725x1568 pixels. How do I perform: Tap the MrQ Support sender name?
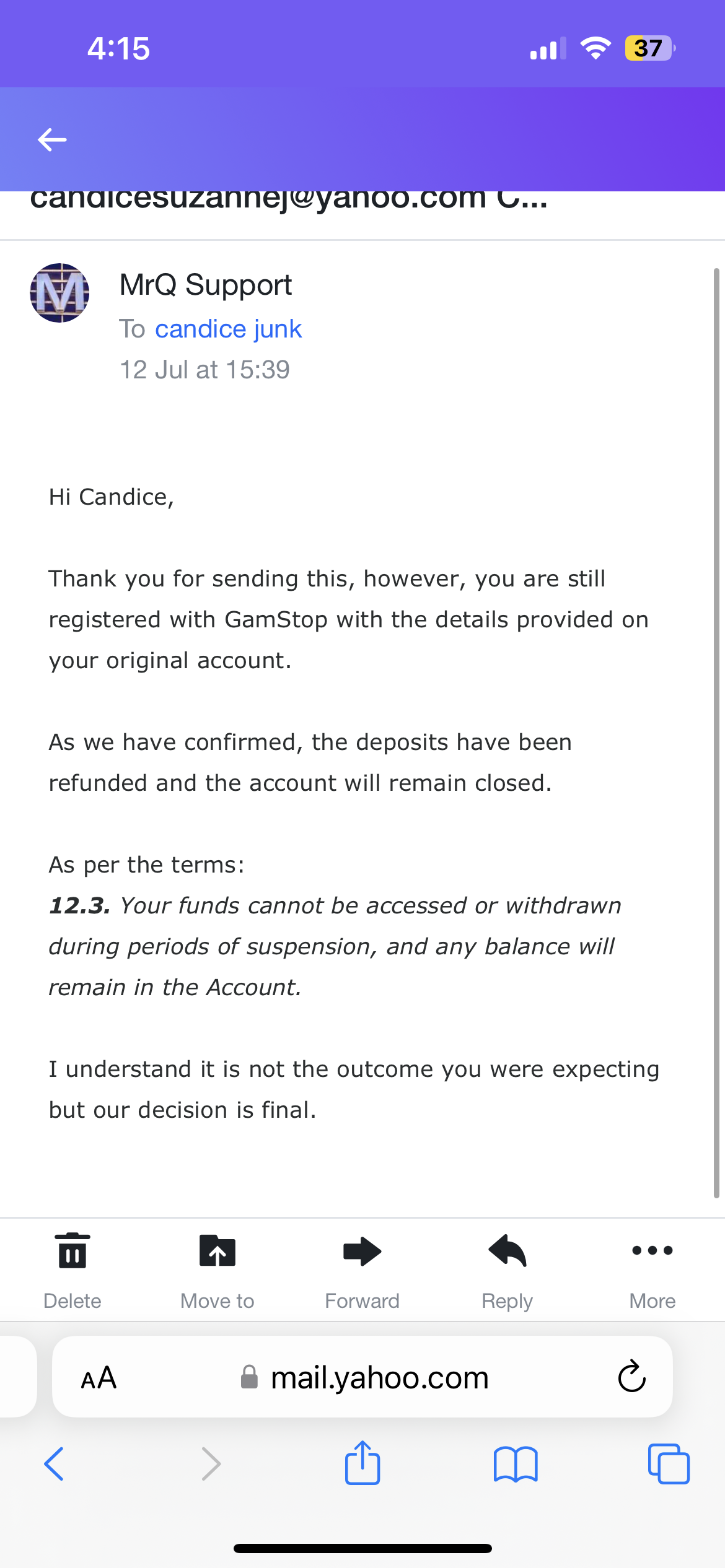[206, 285]
